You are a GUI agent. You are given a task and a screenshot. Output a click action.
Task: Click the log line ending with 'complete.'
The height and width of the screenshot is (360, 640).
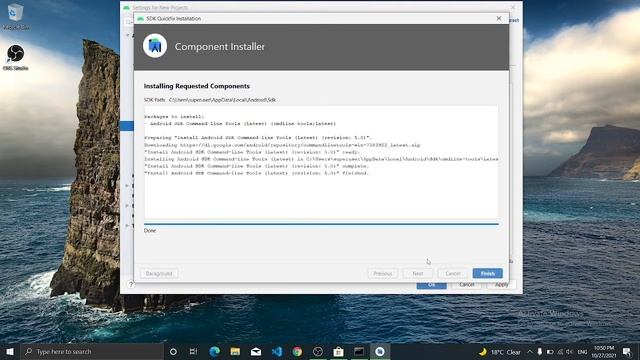tap(256, 166)
